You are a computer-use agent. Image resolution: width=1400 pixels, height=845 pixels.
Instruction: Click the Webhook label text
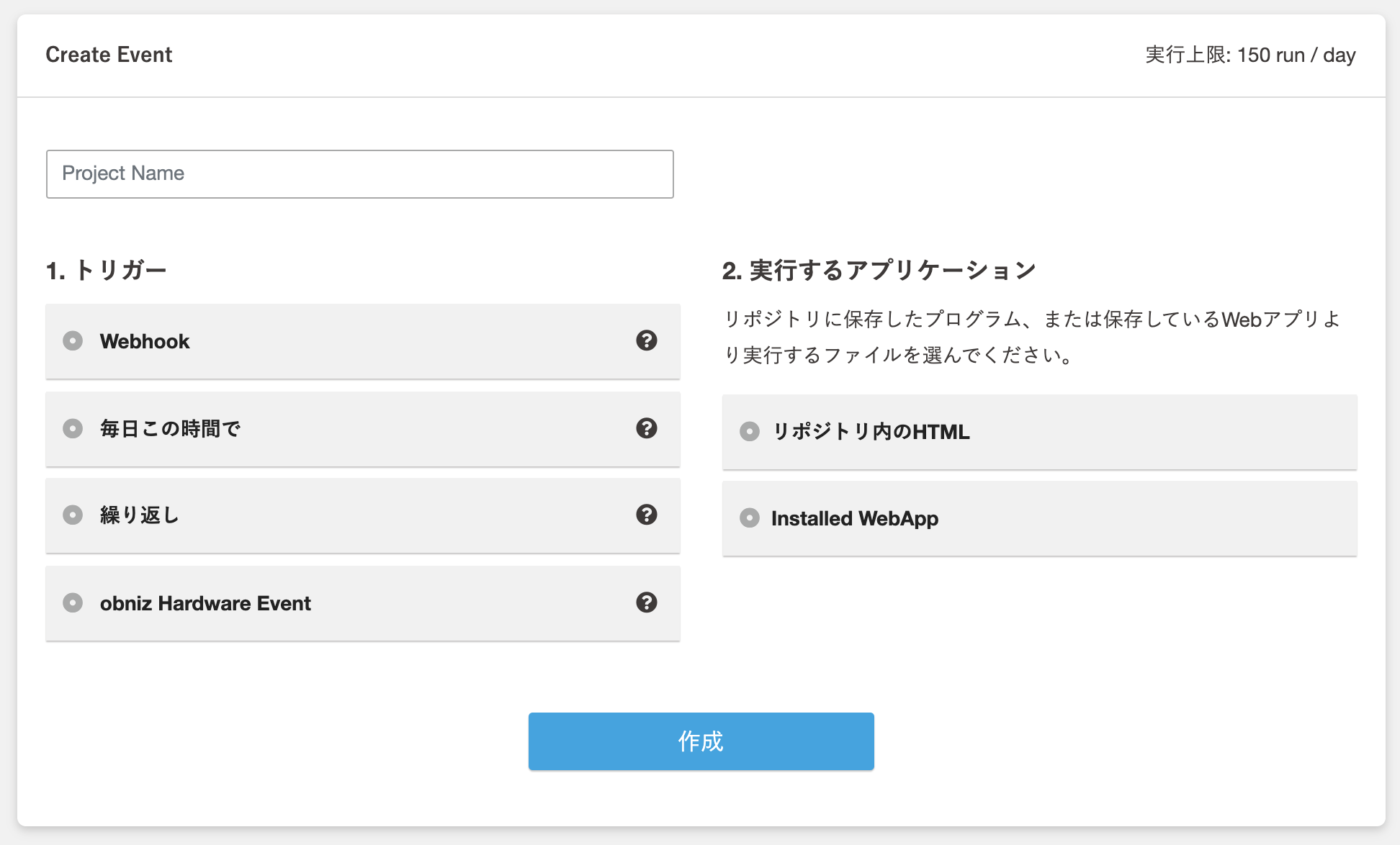coord(145,341)
